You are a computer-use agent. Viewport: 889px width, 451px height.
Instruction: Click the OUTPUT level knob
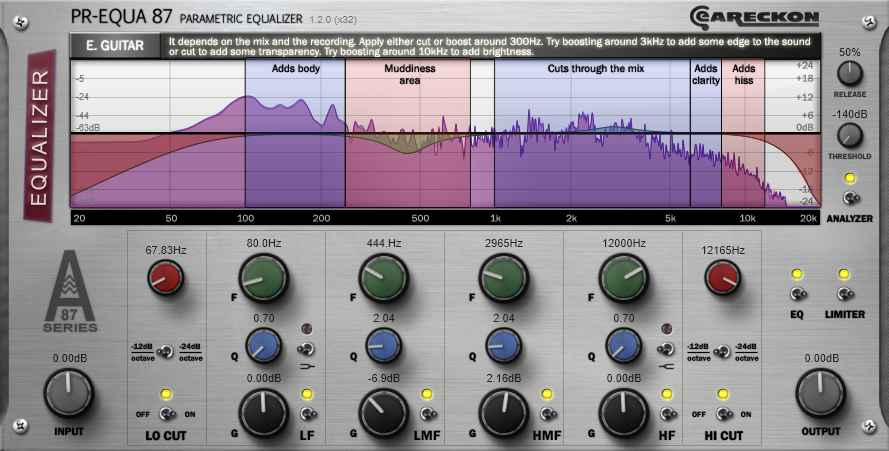[x=820, y=393]
